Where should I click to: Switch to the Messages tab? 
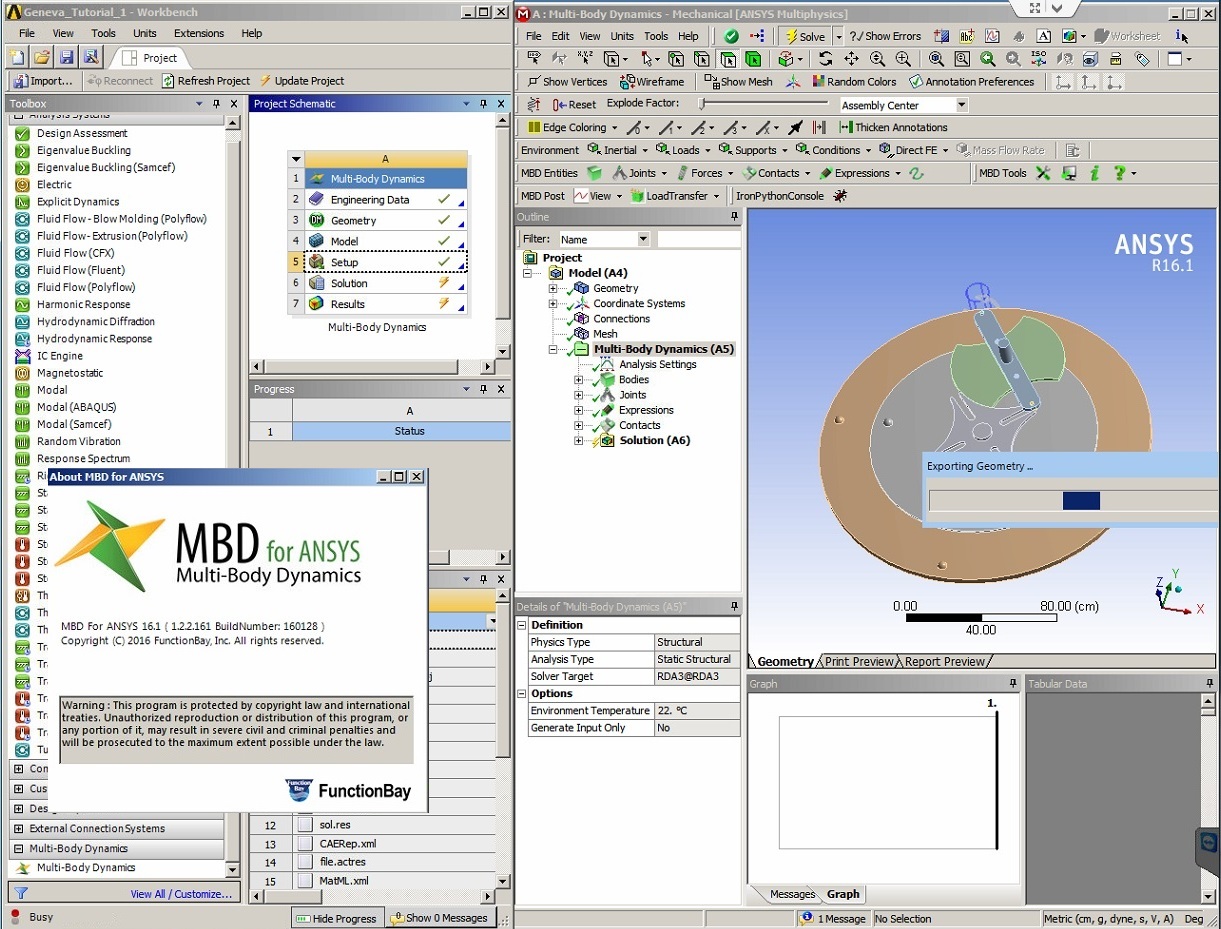click(x=792, y=894)
